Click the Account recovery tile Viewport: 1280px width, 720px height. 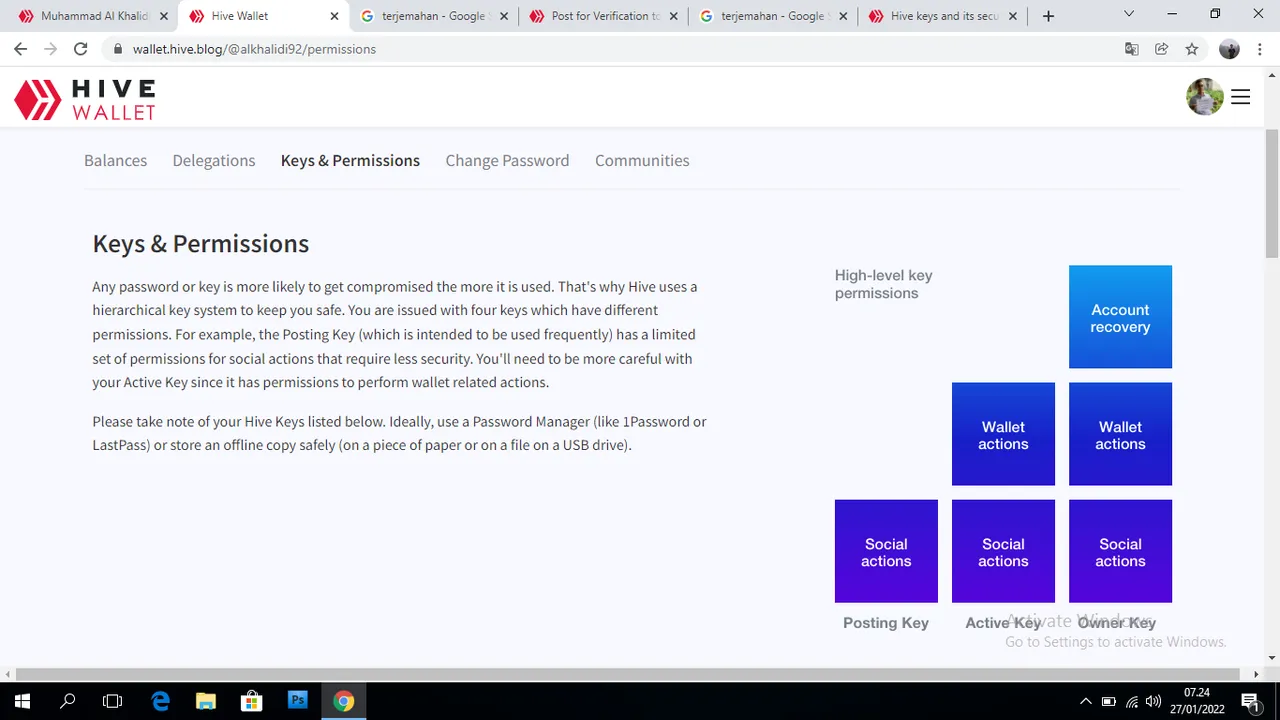coord(1120,317)
